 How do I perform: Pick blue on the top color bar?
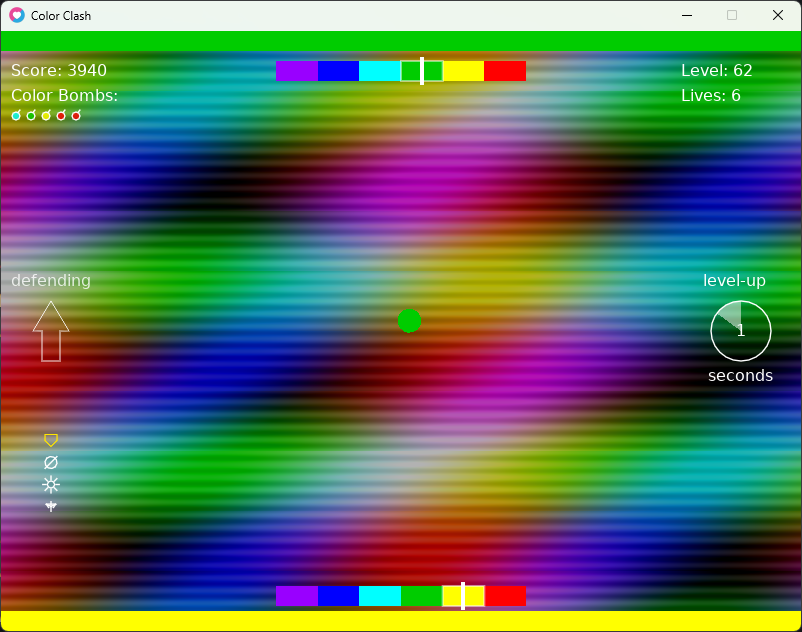(338, 71)
